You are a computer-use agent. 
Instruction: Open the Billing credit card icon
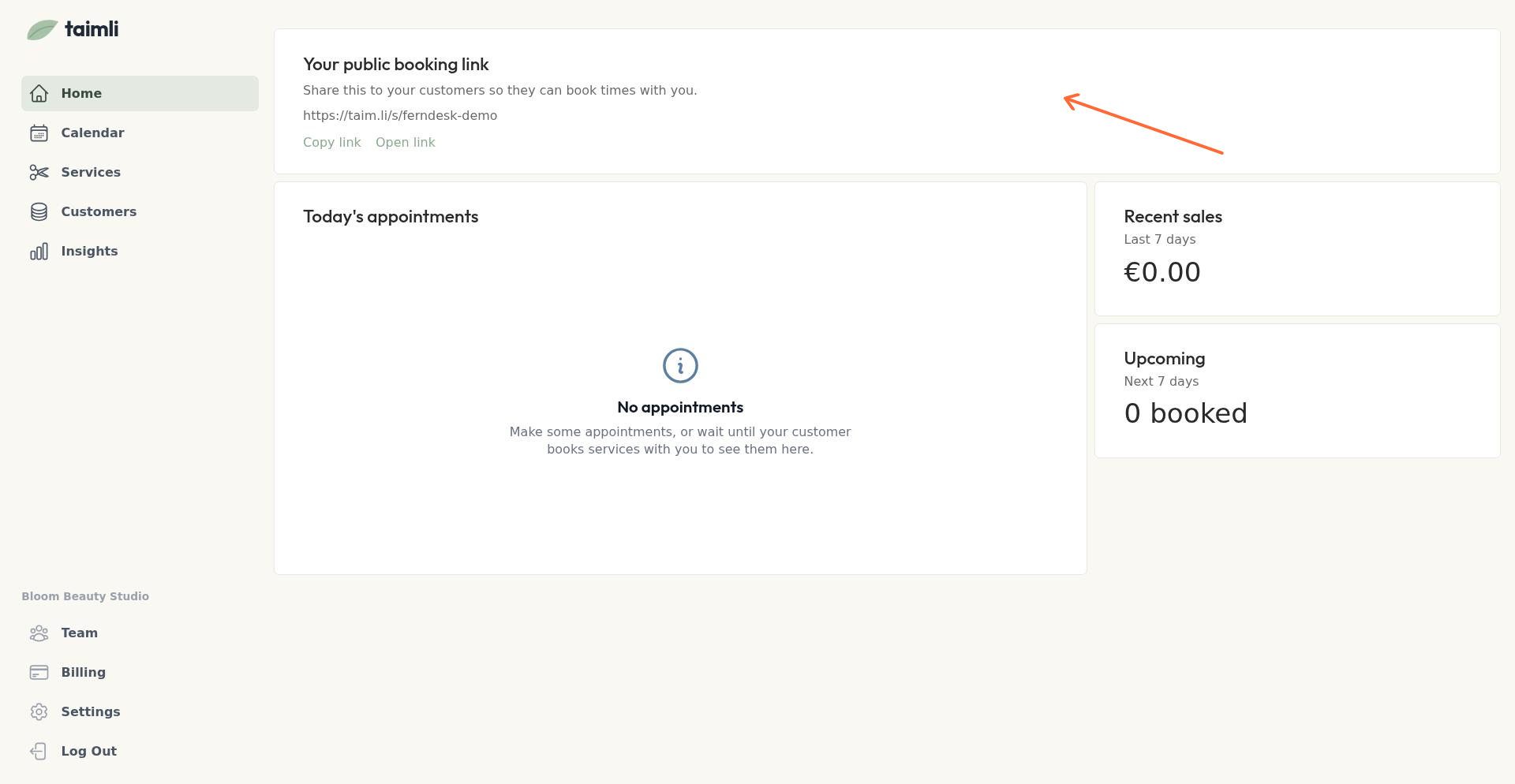(39, 673)
